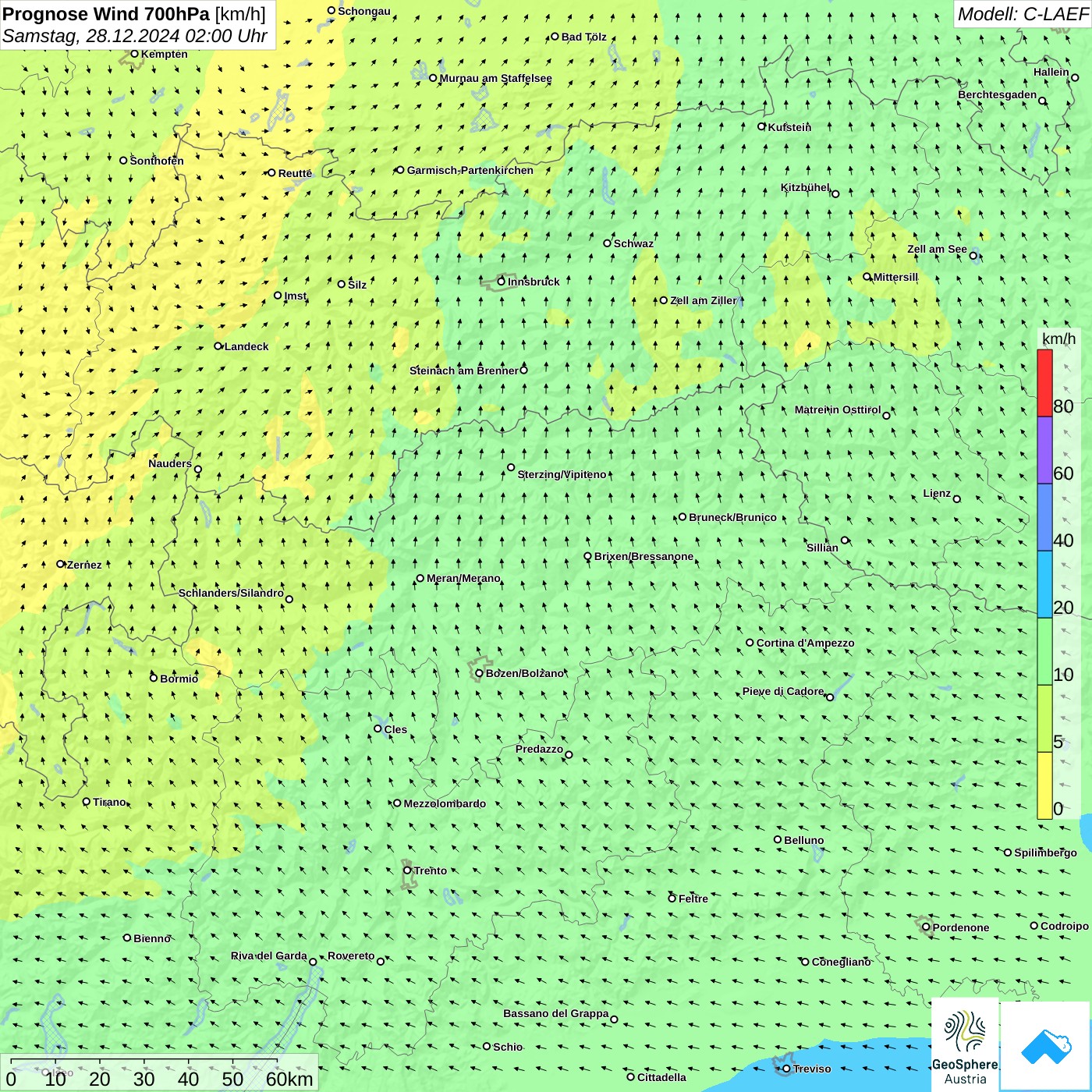Click the "Modell: C-LAEF" label
This screenshot has width=1092, height=1092.
coord(1022,14)
